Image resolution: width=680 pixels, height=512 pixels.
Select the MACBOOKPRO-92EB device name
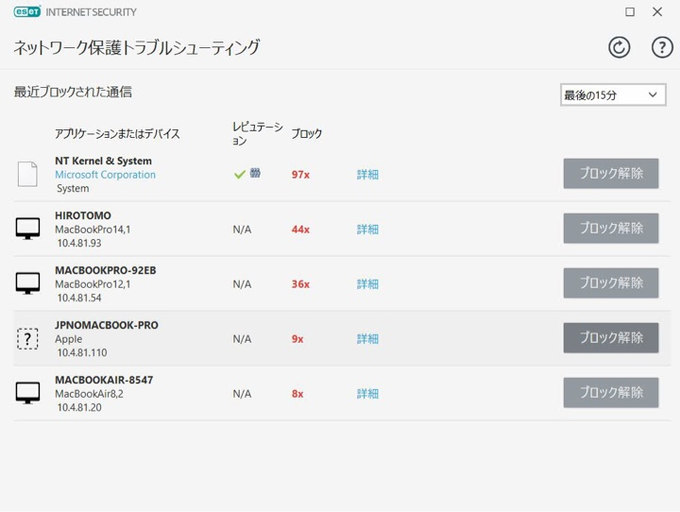105,270
